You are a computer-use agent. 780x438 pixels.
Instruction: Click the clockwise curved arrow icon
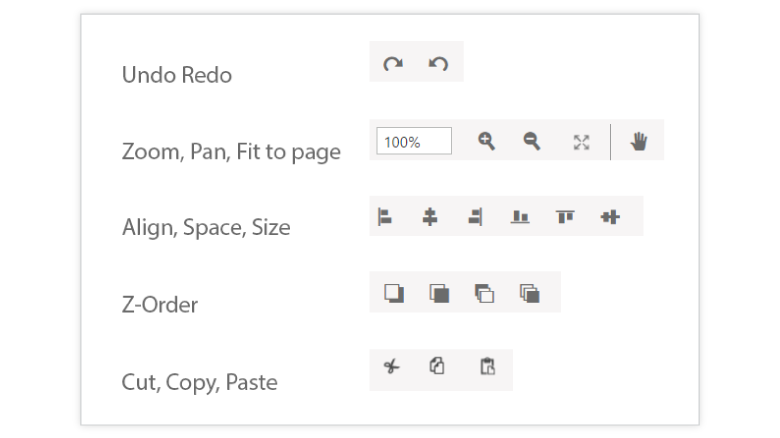click(393, 64)
